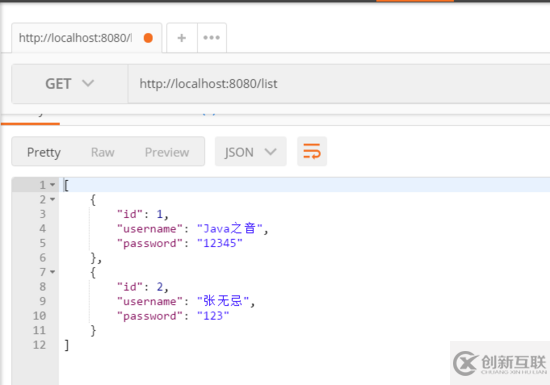Screen dimensions: 550x385
Task: Open the tab options ellipsis menu
Action: [x=212, y=38]
